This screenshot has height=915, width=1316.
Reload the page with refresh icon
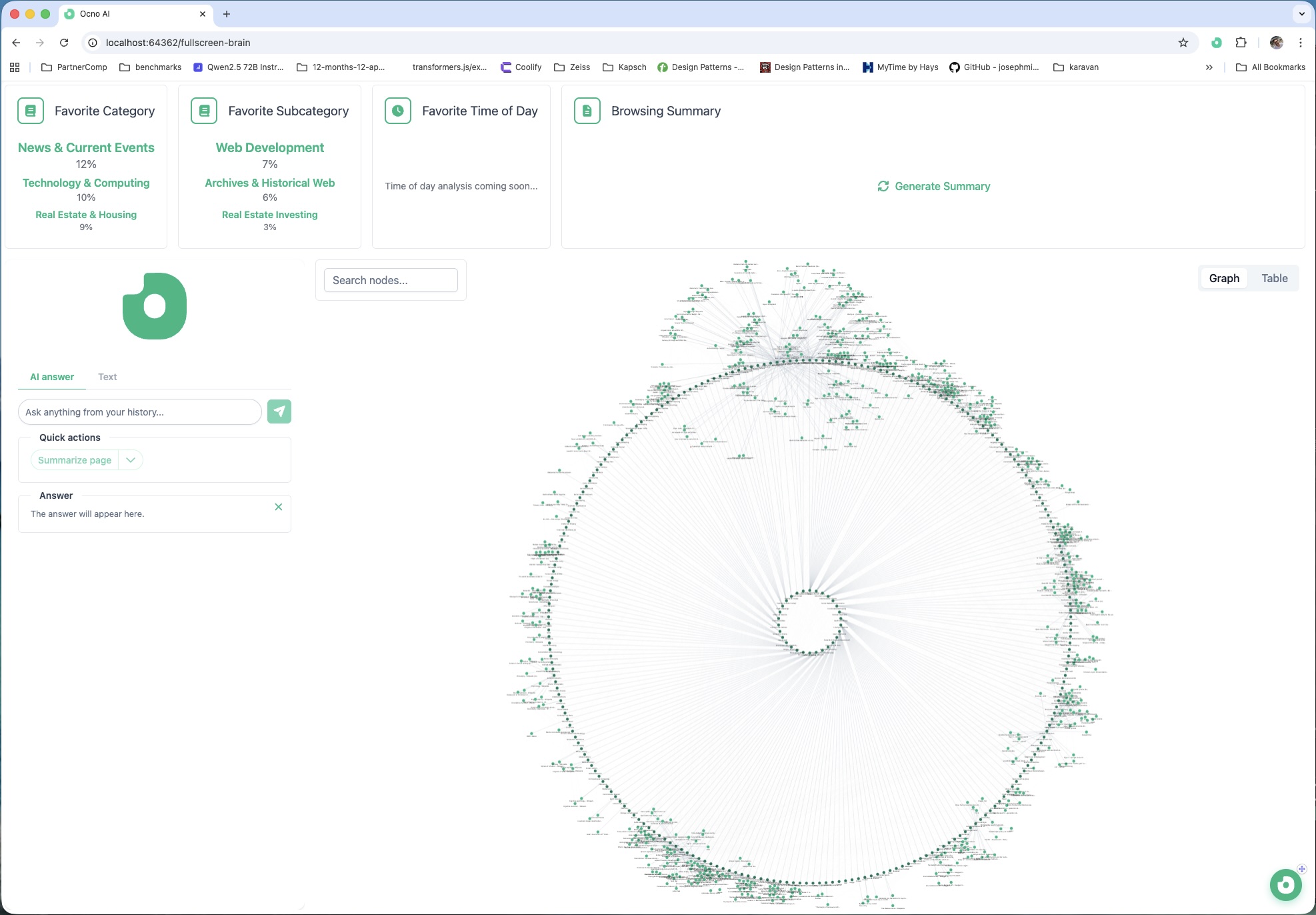(x=64, y=43)
